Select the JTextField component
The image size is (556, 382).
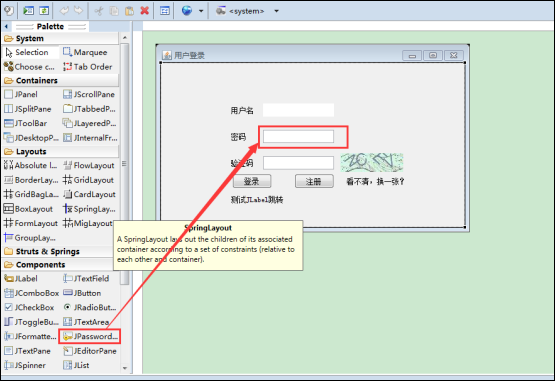(x=86, y=279)
